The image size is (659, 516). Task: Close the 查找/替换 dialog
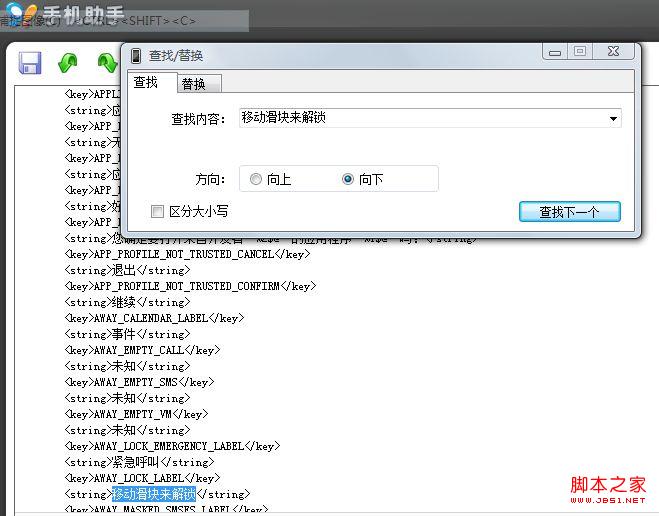click(x=613, y=51)
